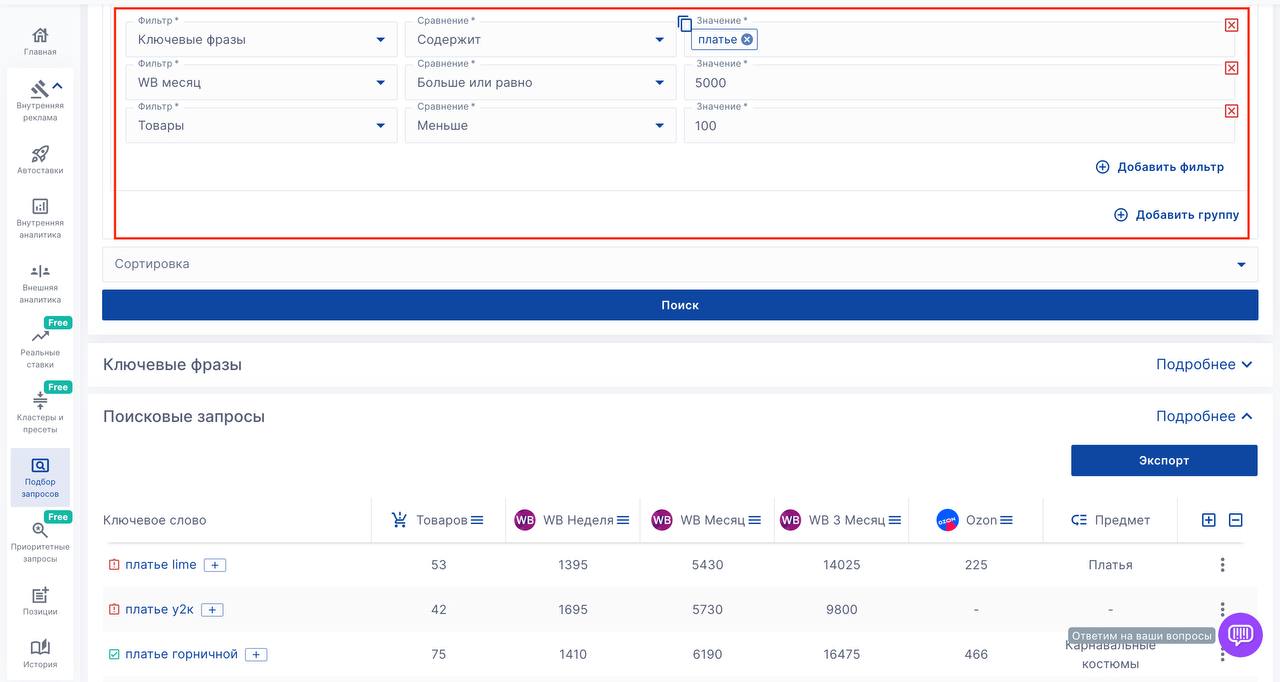
Task: Open the Сравнение dropdown showing Больше или равно
Action: [540, 83]
